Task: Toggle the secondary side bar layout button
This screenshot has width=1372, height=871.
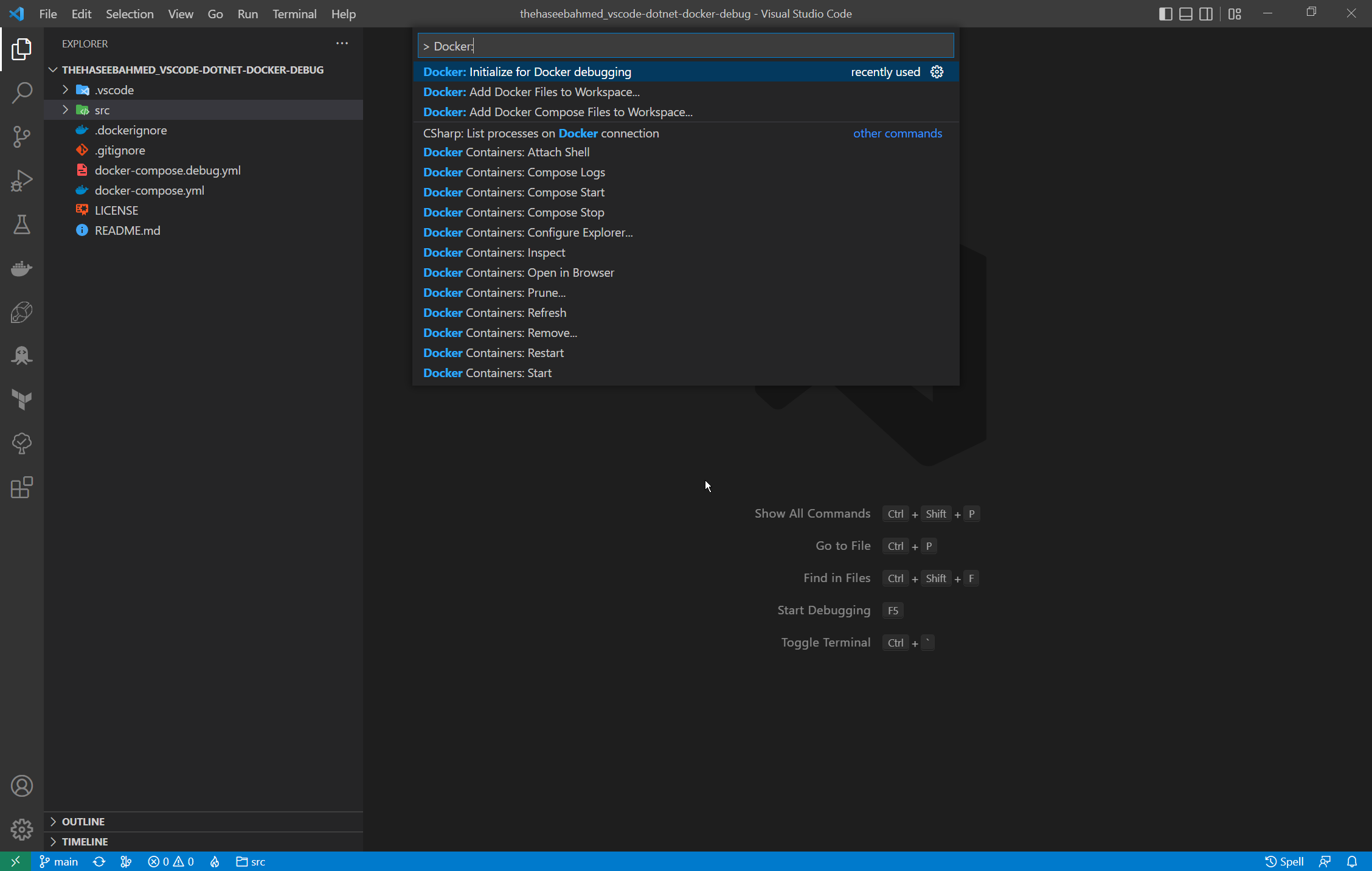Action: [x=1205, y=14]
